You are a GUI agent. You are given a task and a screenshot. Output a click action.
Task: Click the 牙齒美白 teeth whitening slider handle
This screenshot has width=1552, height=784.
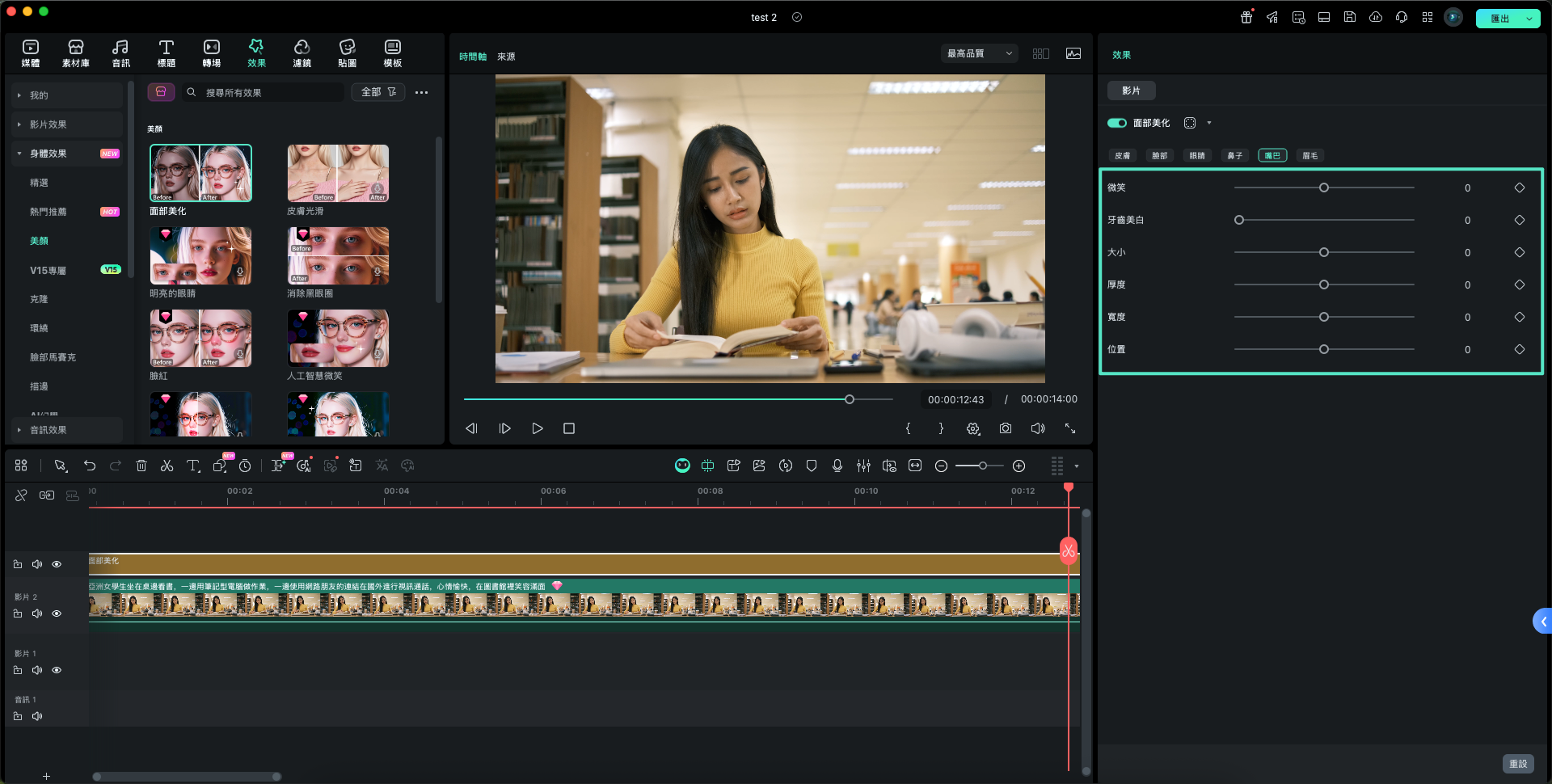click(1239, 220)
